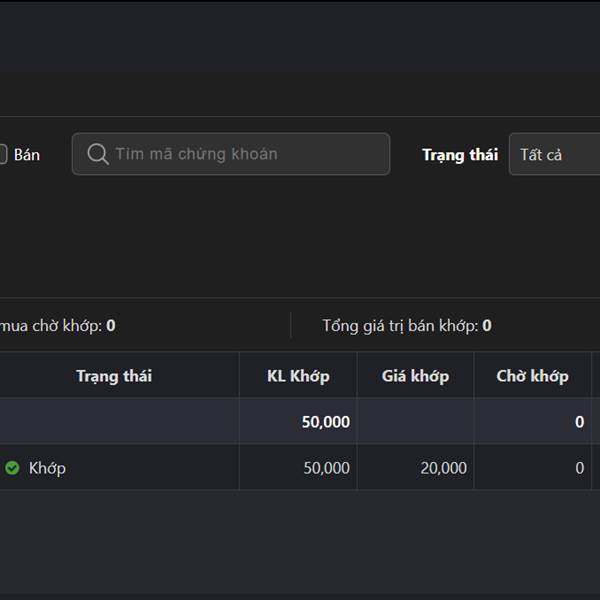Click the magnifier icon in the search box
Image resolution: width=600 pixels, height=600 pixels.
98,154
